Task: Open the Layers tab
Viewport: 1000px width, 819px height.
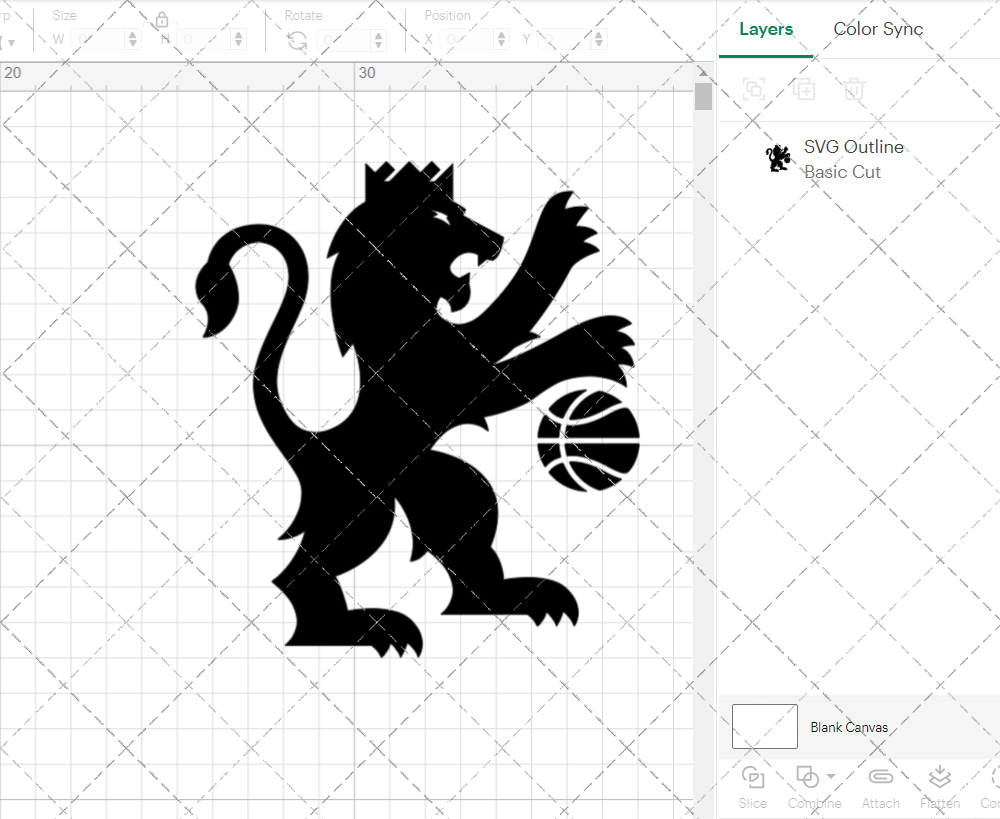Action: coord(765,29)
